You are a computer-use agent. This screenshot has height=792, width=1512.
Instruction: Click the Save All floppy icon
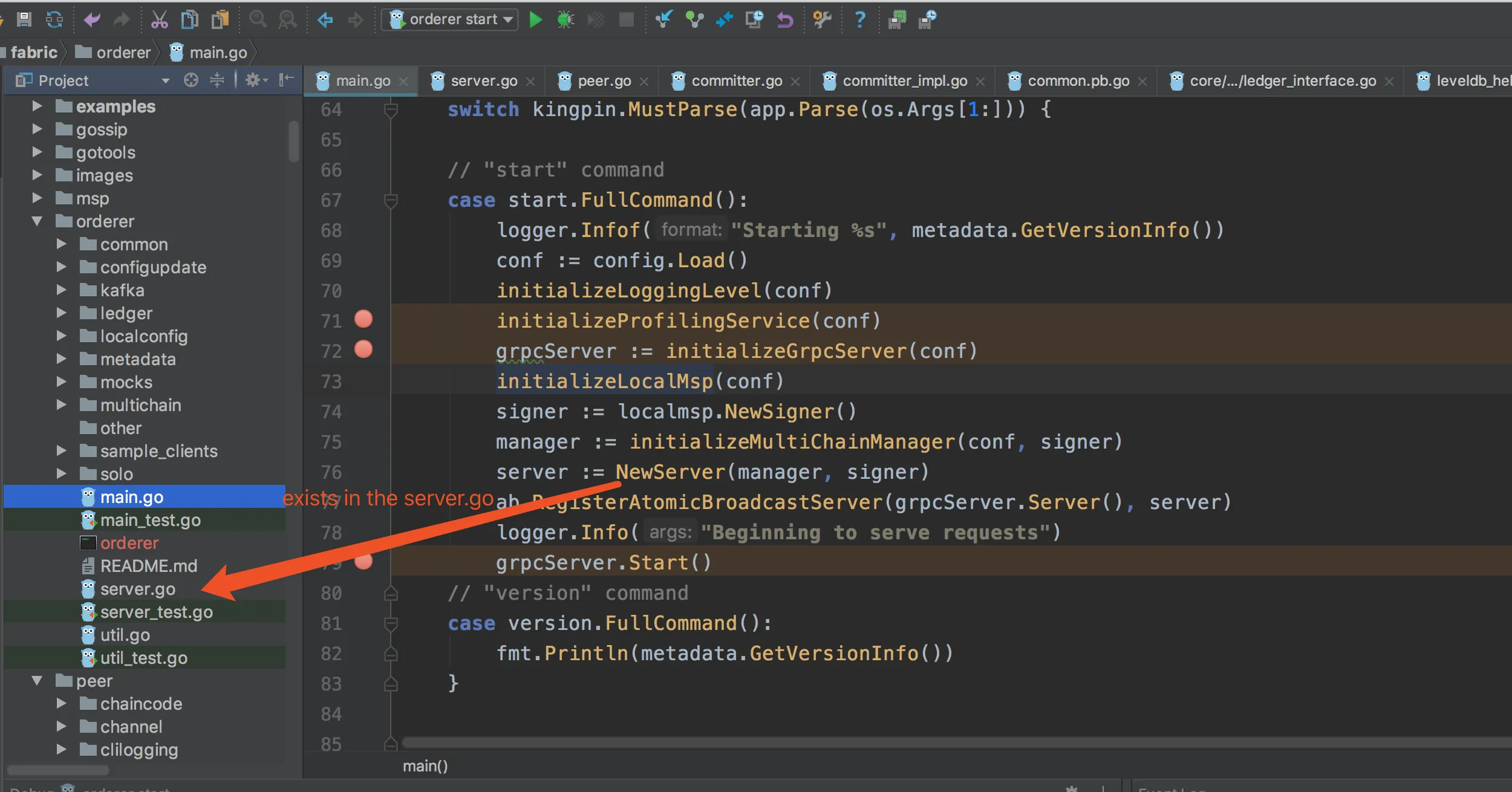(24, 20)
